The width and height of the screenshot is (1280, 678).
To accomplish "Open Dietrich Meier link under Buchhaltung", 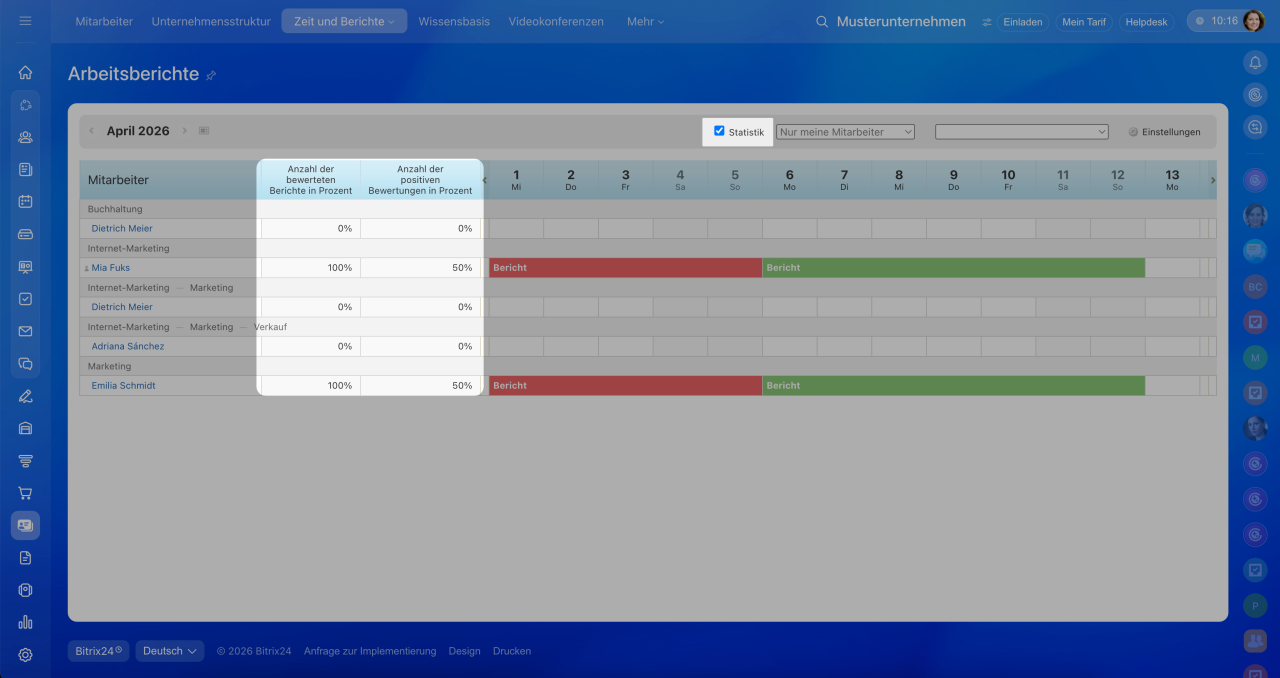I will [122, 228].
